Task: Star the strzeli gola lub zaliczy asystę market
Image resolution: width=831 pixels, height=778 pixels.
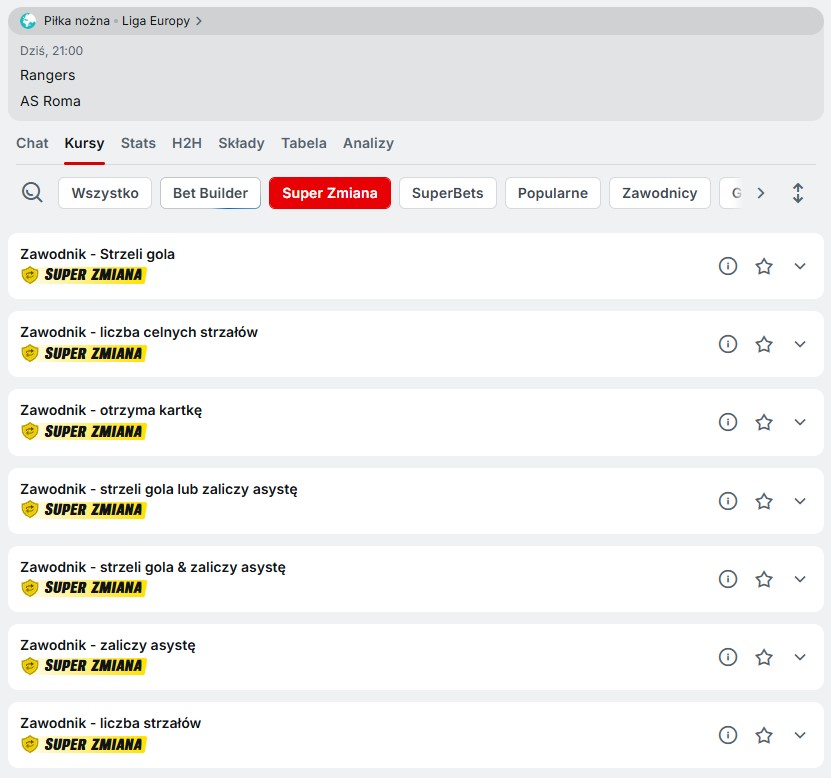Action: (764, 501)
